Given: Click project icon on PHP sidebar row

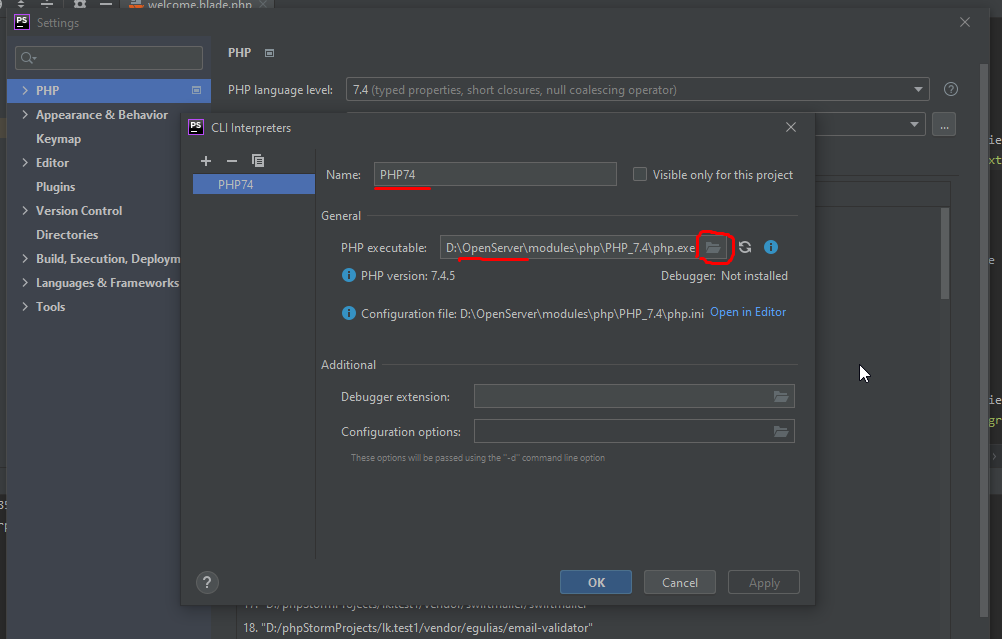Looking at the screenshot, I should point(197,91).
